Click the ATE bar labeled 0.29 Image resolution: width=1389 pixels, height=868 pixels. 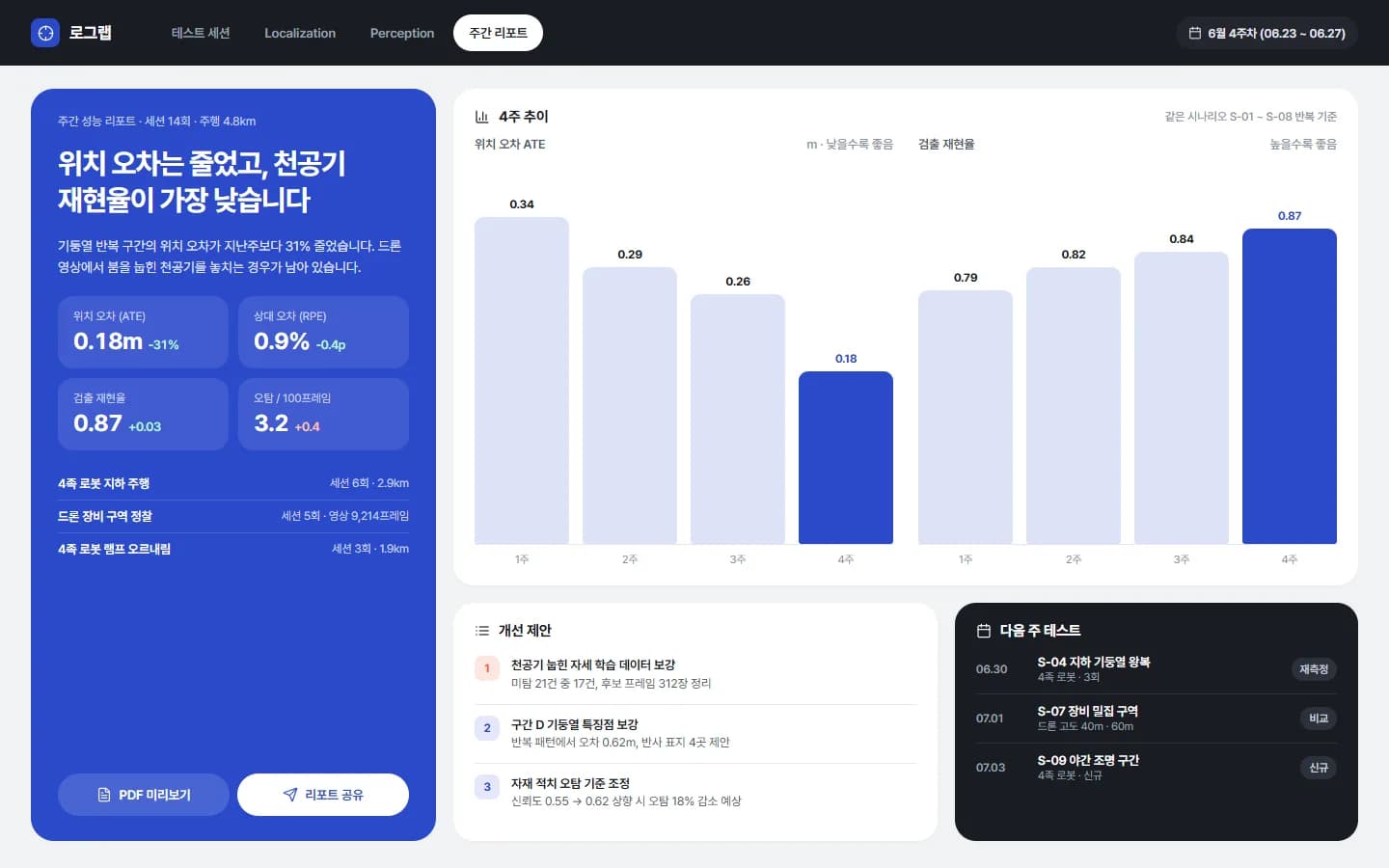click(630, 406)
